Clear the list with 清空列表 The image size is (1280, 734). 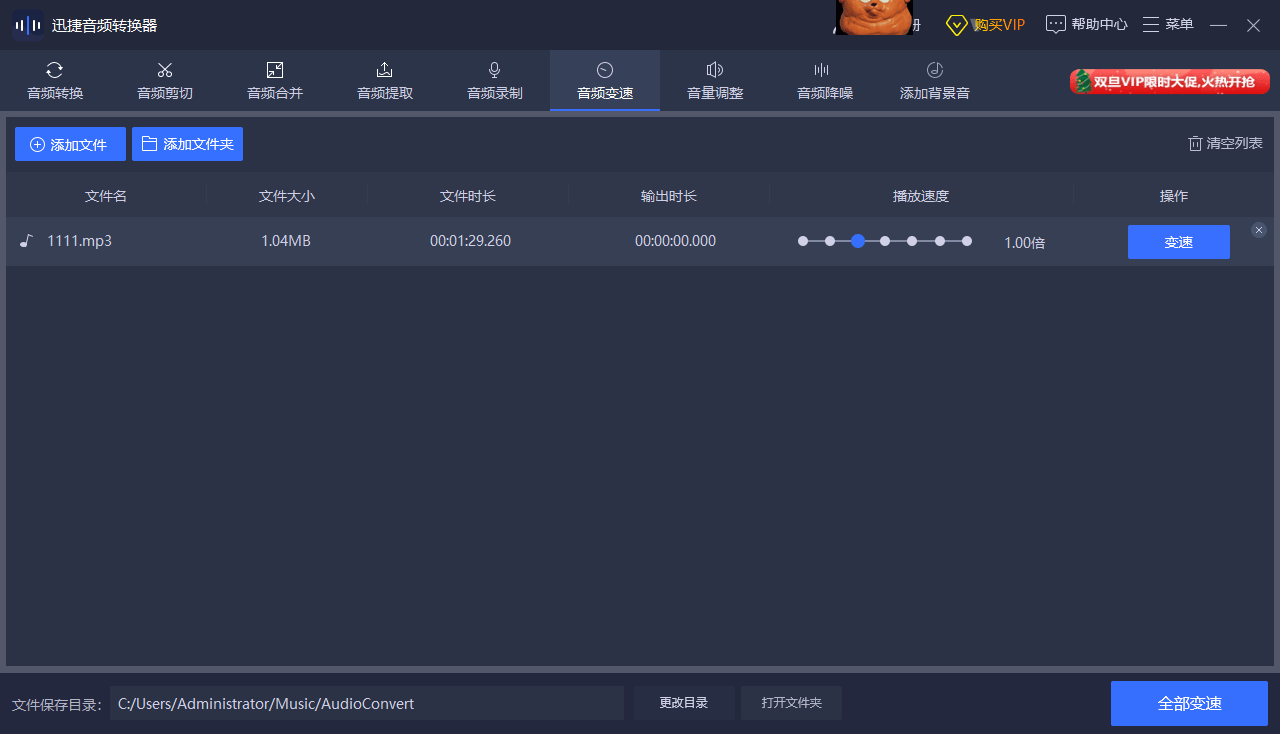1225,143
